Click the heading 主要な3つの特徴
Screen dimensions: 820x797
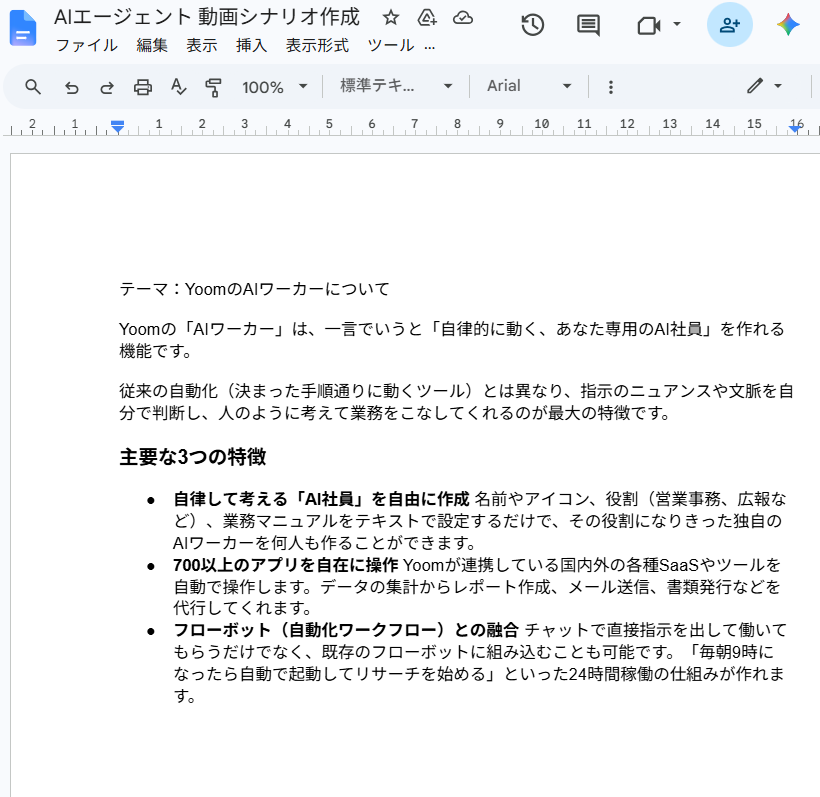click(192, 457)
